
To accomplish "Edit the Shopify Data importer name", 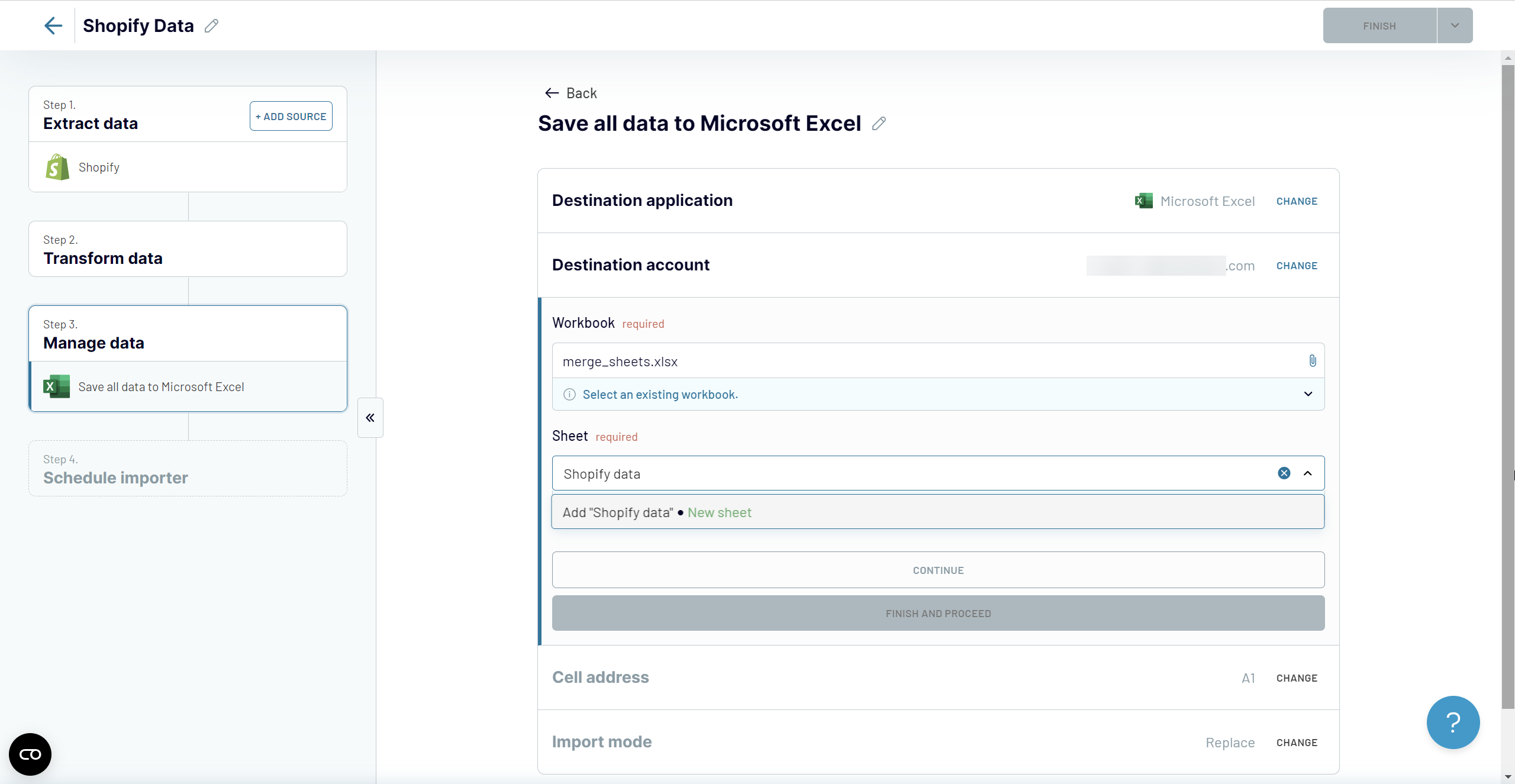I will [x=211, y=25].
